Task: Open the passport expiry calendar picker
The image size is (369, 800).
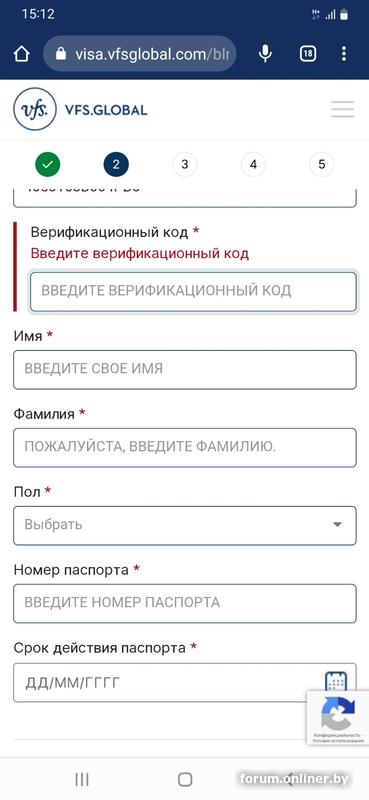Action: tap(336, 682)
